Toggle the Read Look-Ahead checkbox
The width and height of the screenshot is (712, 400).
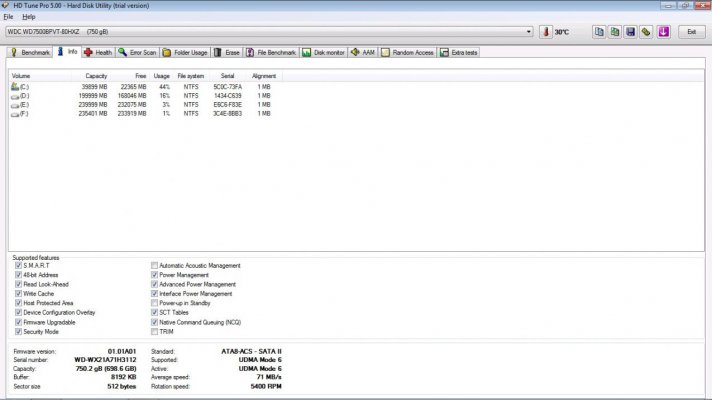coord(18,284)
